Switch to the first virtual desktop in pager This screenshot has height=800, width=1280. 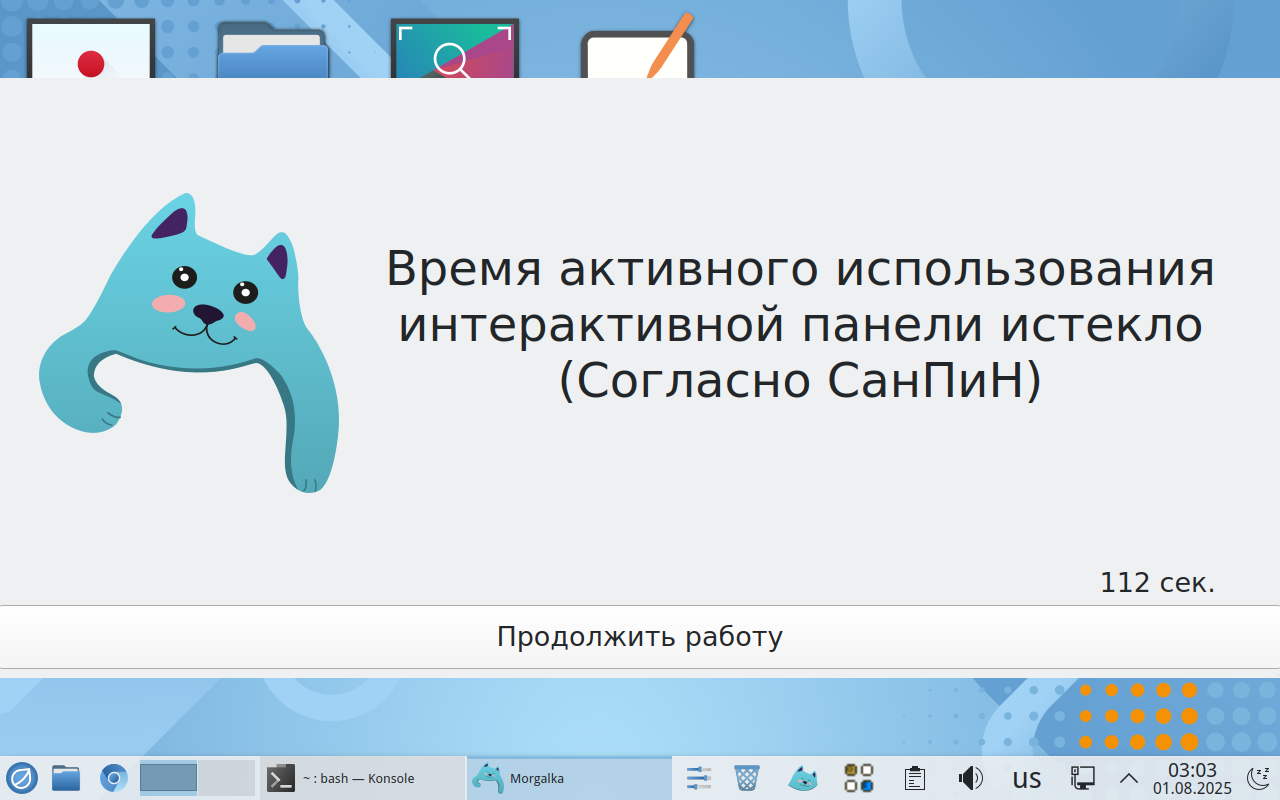point(168,777)
